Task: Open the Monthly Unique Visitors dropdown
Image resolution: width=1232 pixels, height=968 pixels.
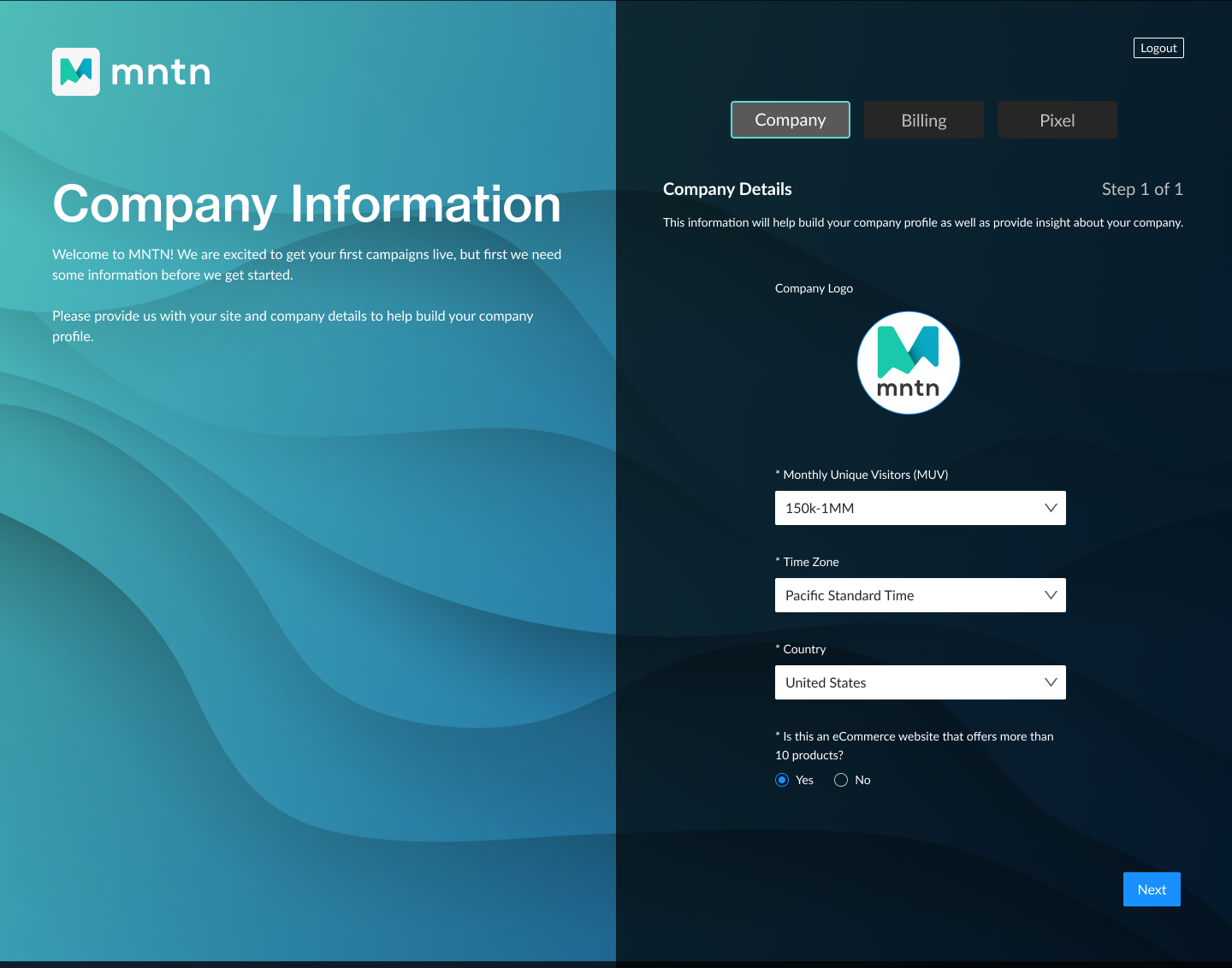Action: 921,508
